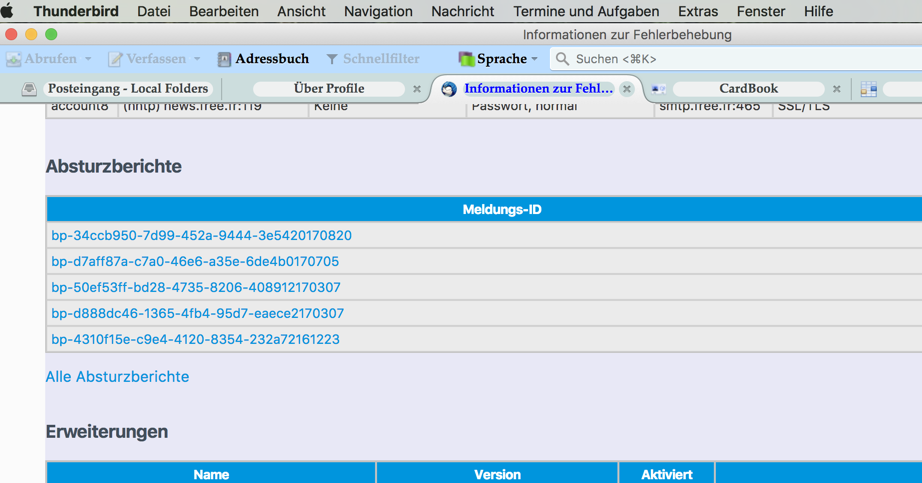Focus the Suchen search field

click(736, 59)
